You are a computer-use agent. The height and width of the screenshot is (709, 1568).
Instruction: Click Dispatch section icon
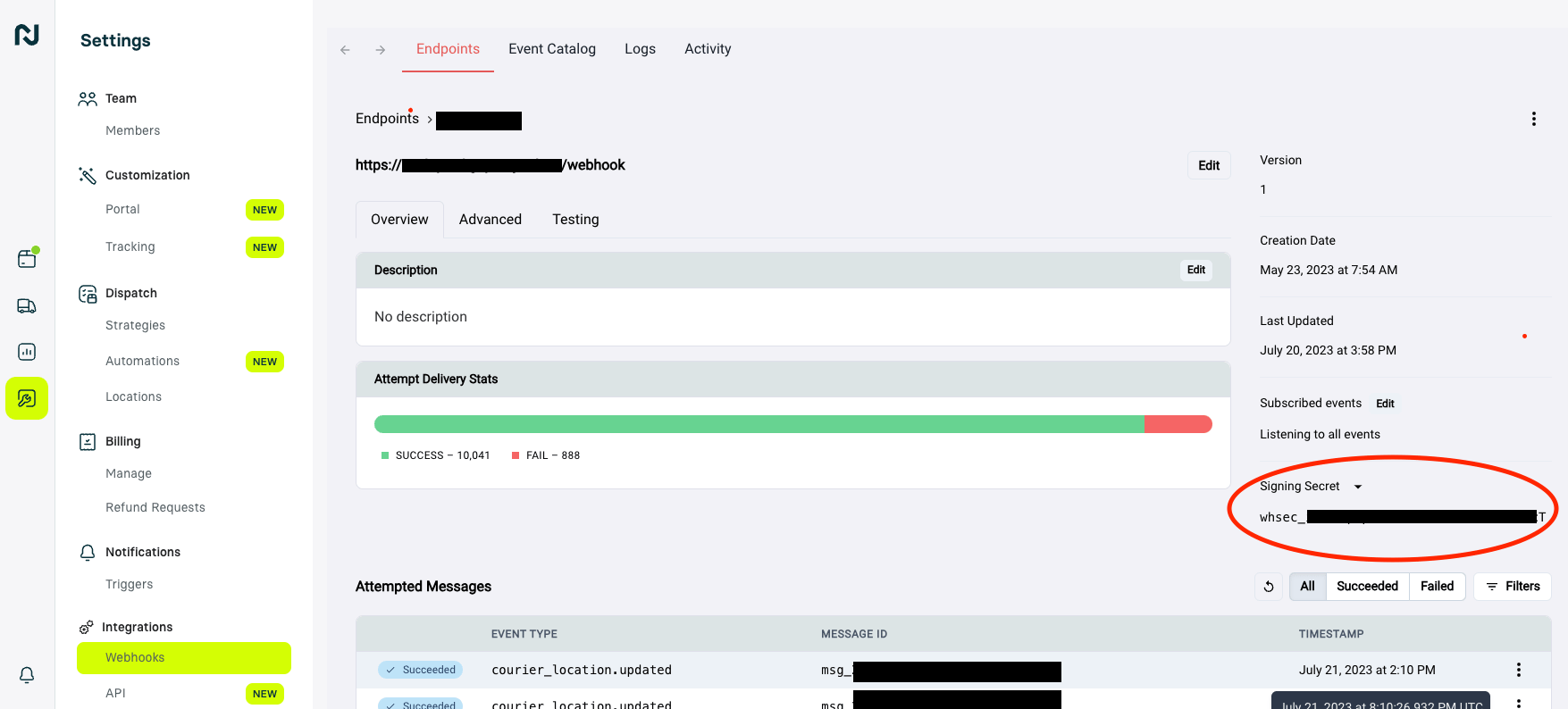(x=88, y=294)
